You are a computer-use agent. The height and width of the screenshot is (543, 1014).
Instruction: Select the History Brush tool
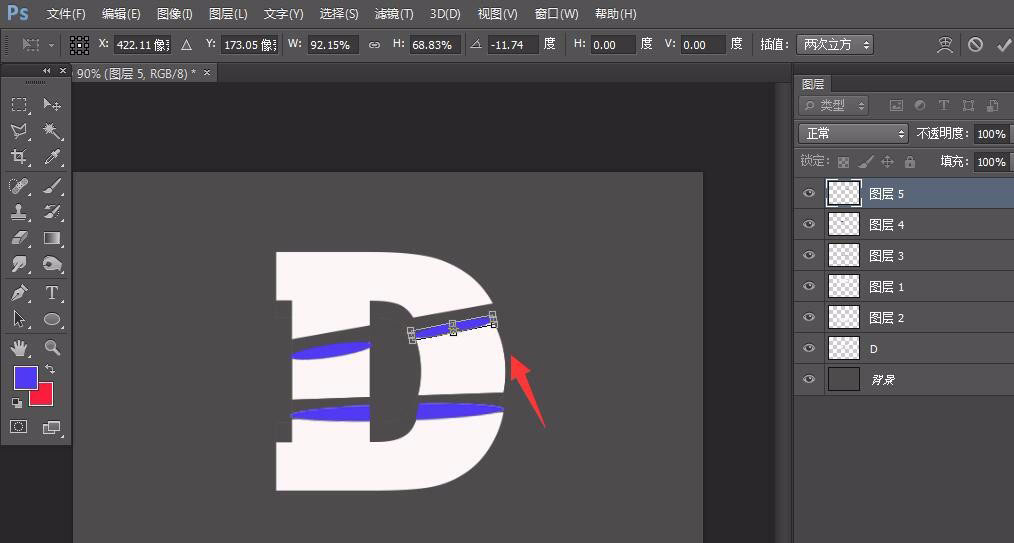(x=52, y=212)
